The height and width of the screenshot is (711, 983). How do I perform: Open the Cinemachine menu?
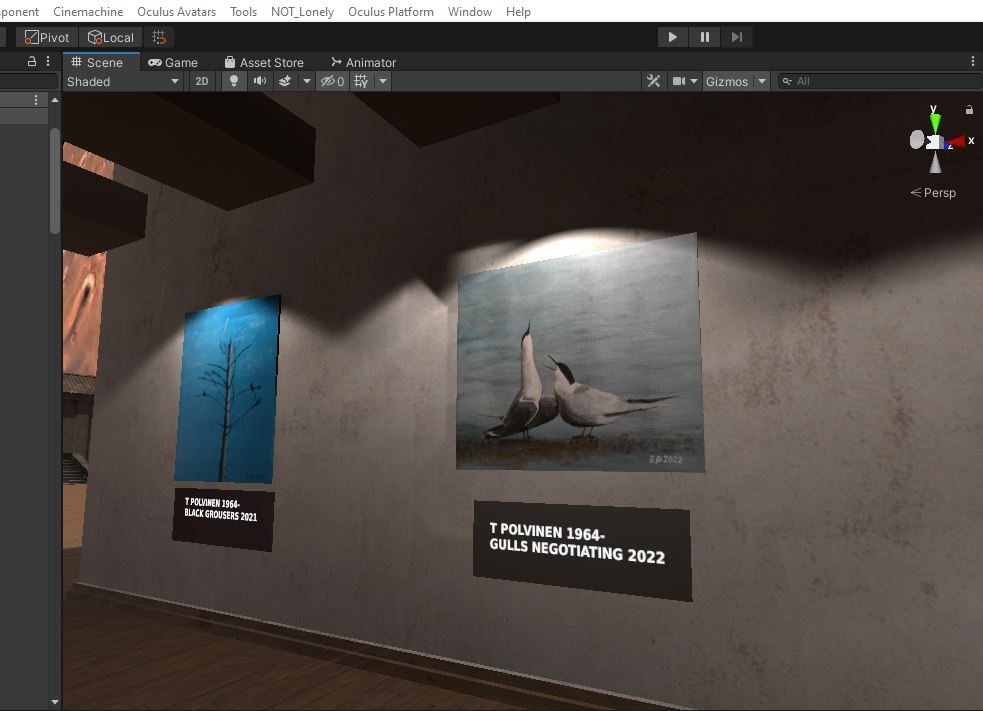pos(88,11)
